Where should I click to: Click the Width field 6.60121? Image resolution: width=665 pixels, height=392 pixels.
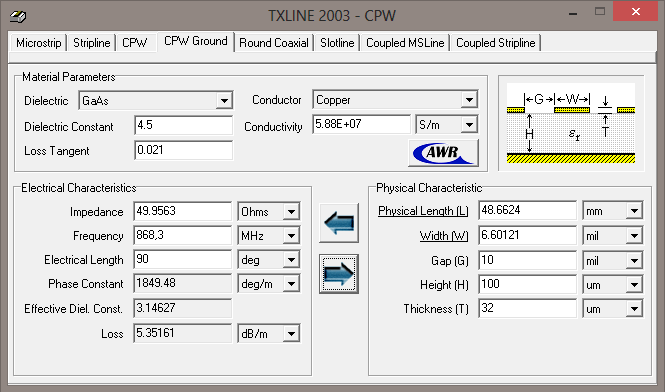pyautogui.click(x=528, y=235)
